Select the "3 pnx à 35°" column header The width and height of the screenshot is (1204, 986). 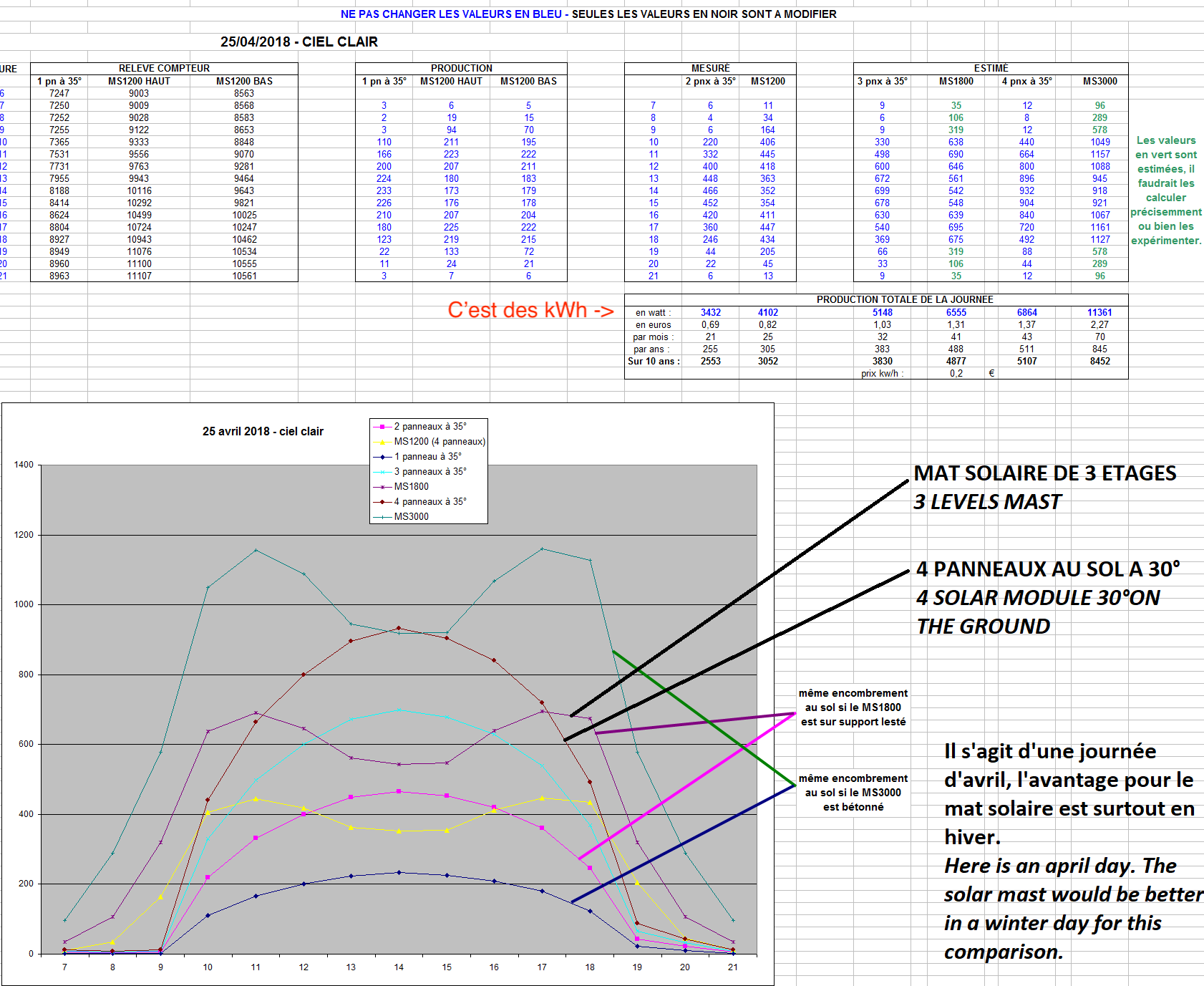click(882, 81)
